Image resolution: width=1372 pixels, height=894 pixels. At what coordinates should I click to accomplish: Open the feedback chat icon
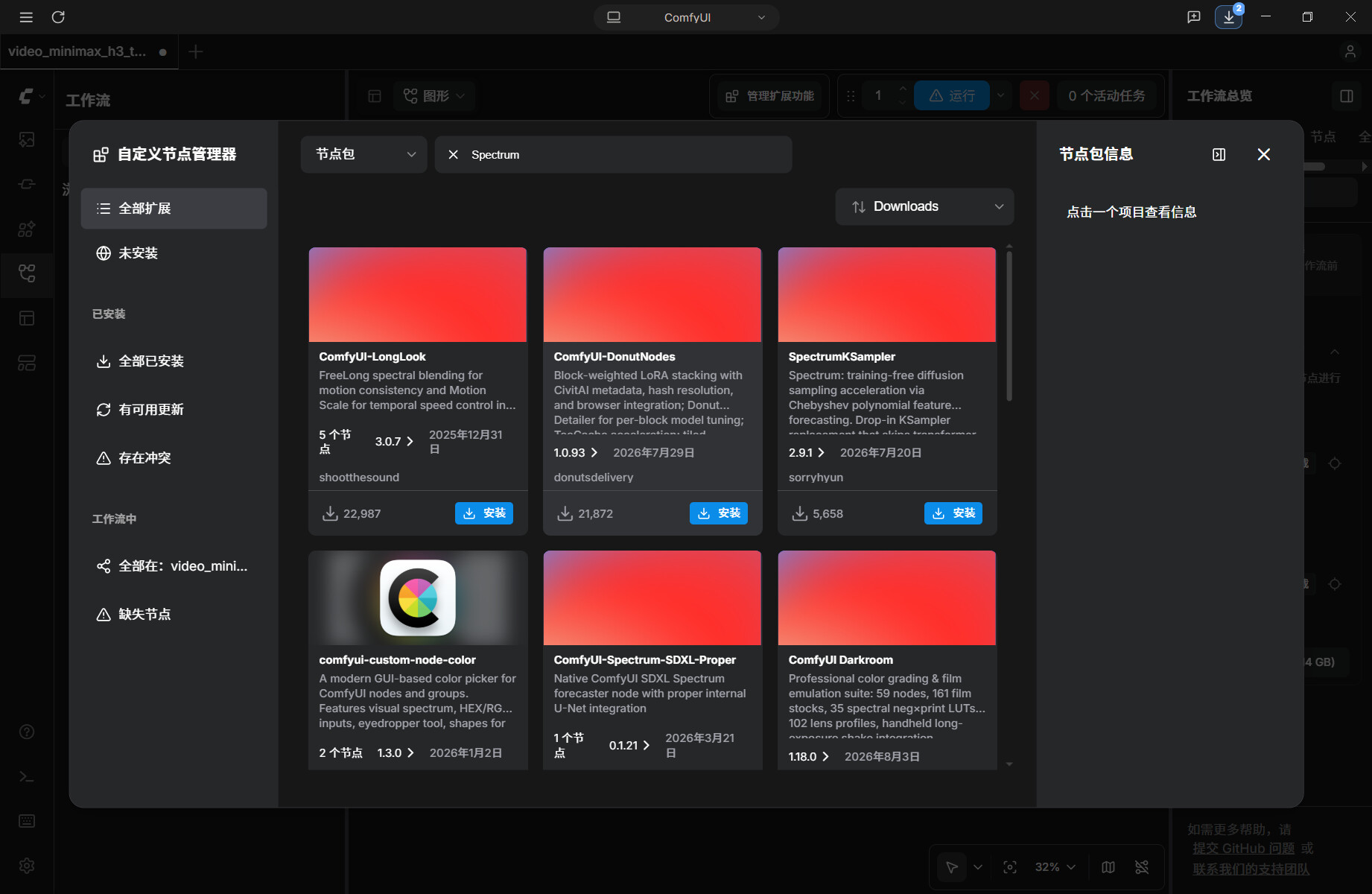[1194, 17]
